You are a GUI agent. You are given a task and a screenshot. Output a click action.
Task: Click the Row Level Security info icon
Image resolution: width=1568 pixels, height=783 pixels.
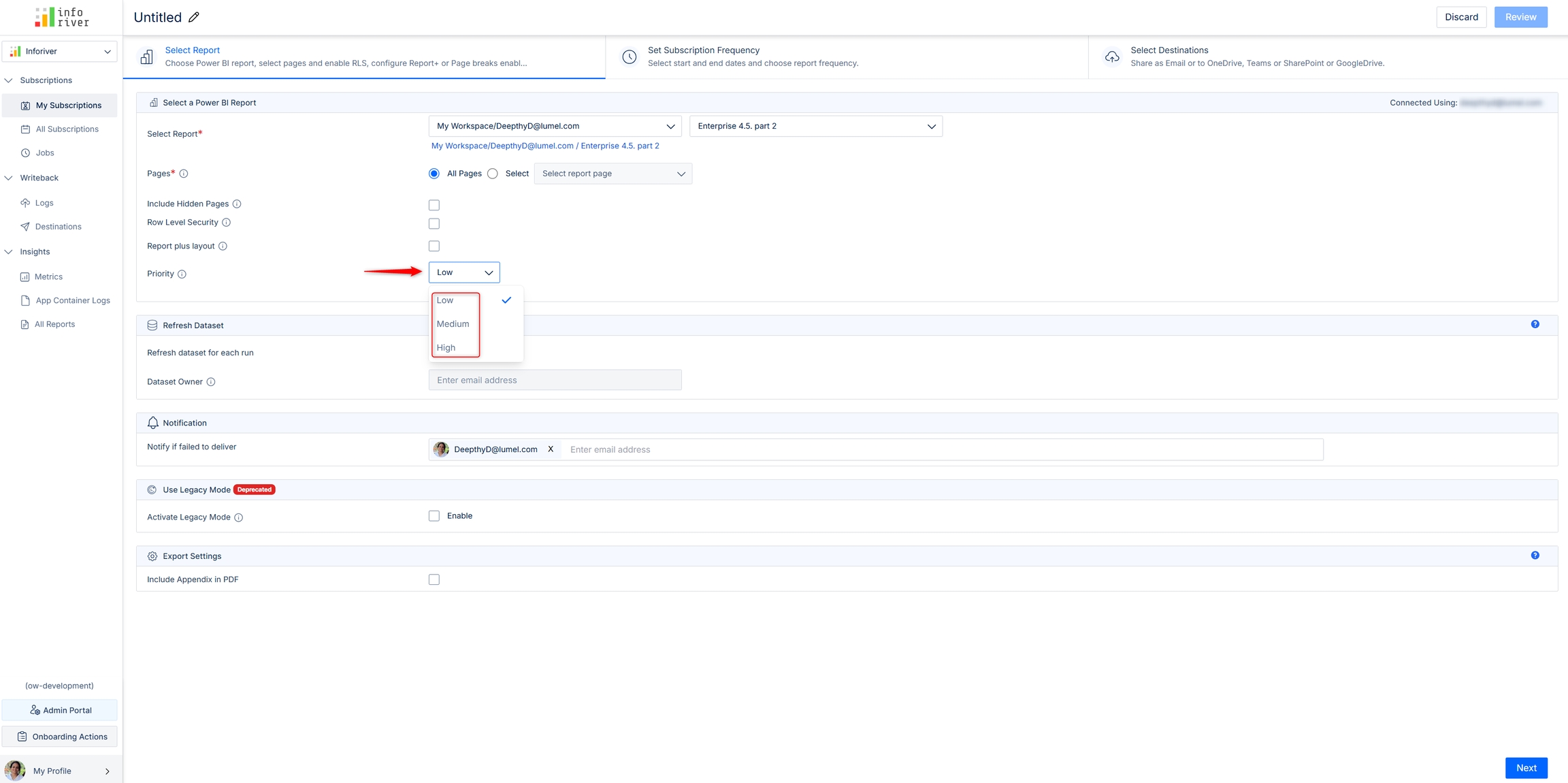(227, 223)
